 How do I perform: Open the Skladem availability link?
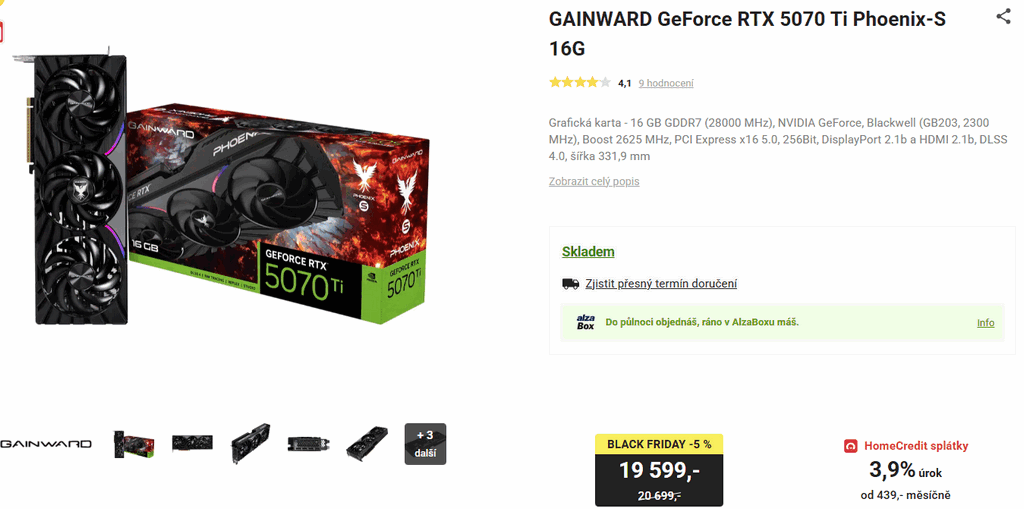click(588, 252)
